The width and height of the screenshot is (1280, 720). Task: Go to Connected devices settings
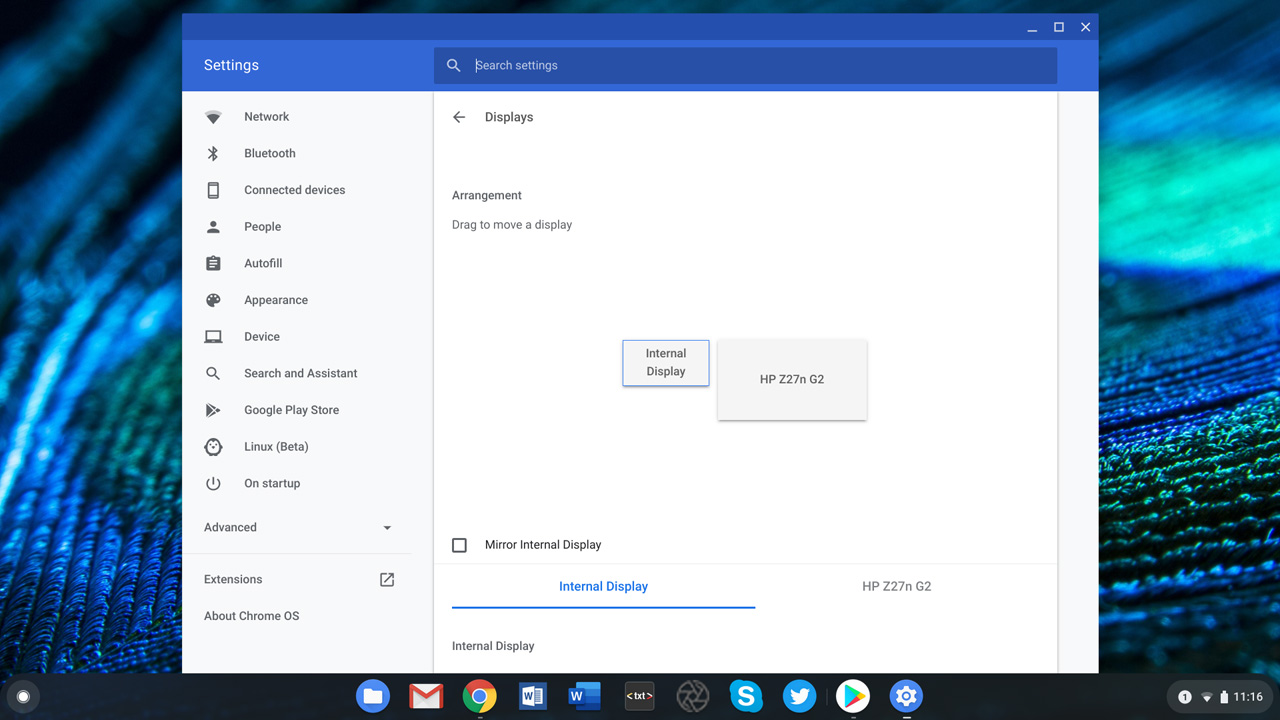(294, 190)
